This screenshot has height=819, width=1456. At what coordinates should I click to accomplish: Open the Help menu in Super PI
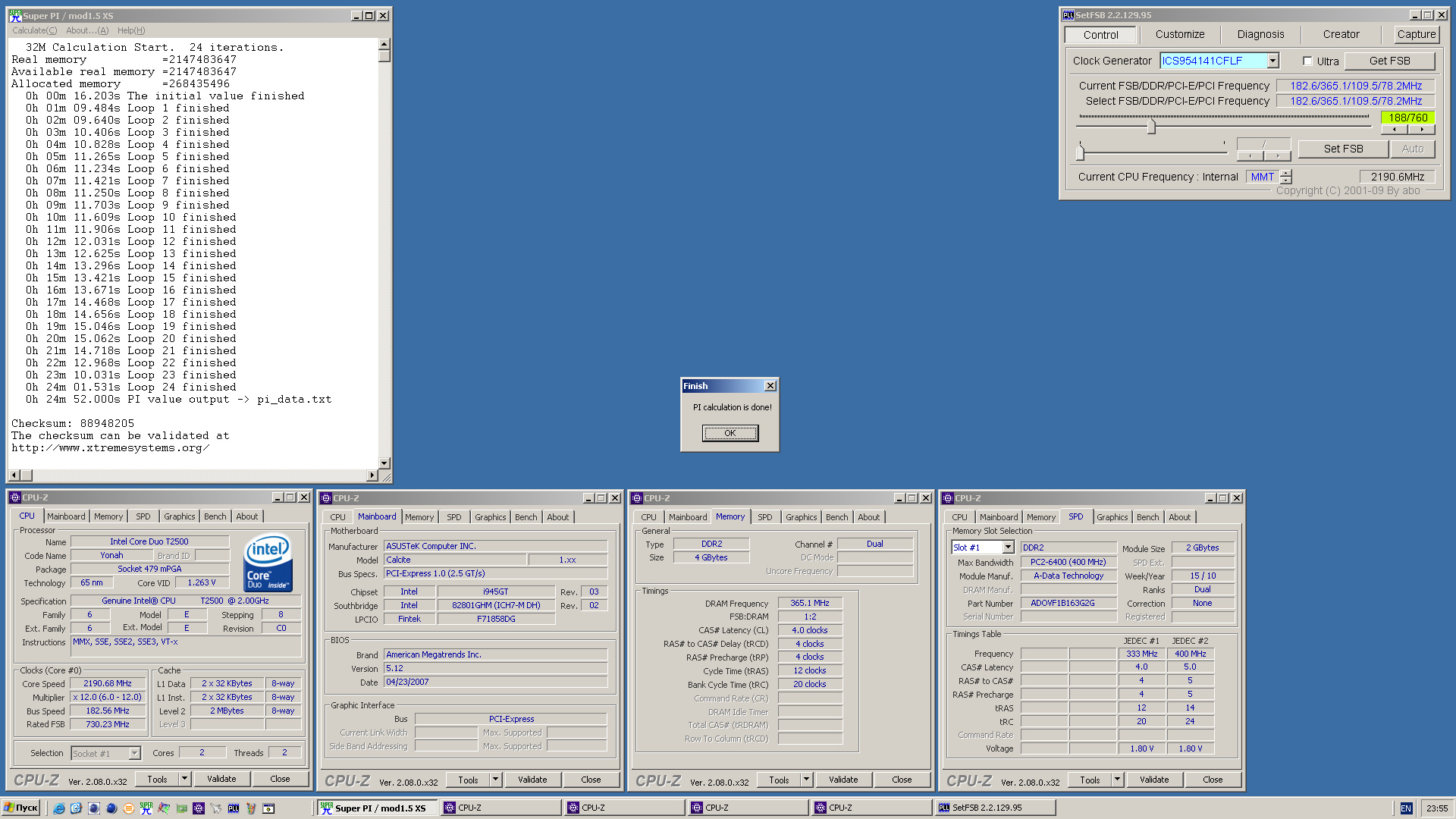tap(131, 30)
